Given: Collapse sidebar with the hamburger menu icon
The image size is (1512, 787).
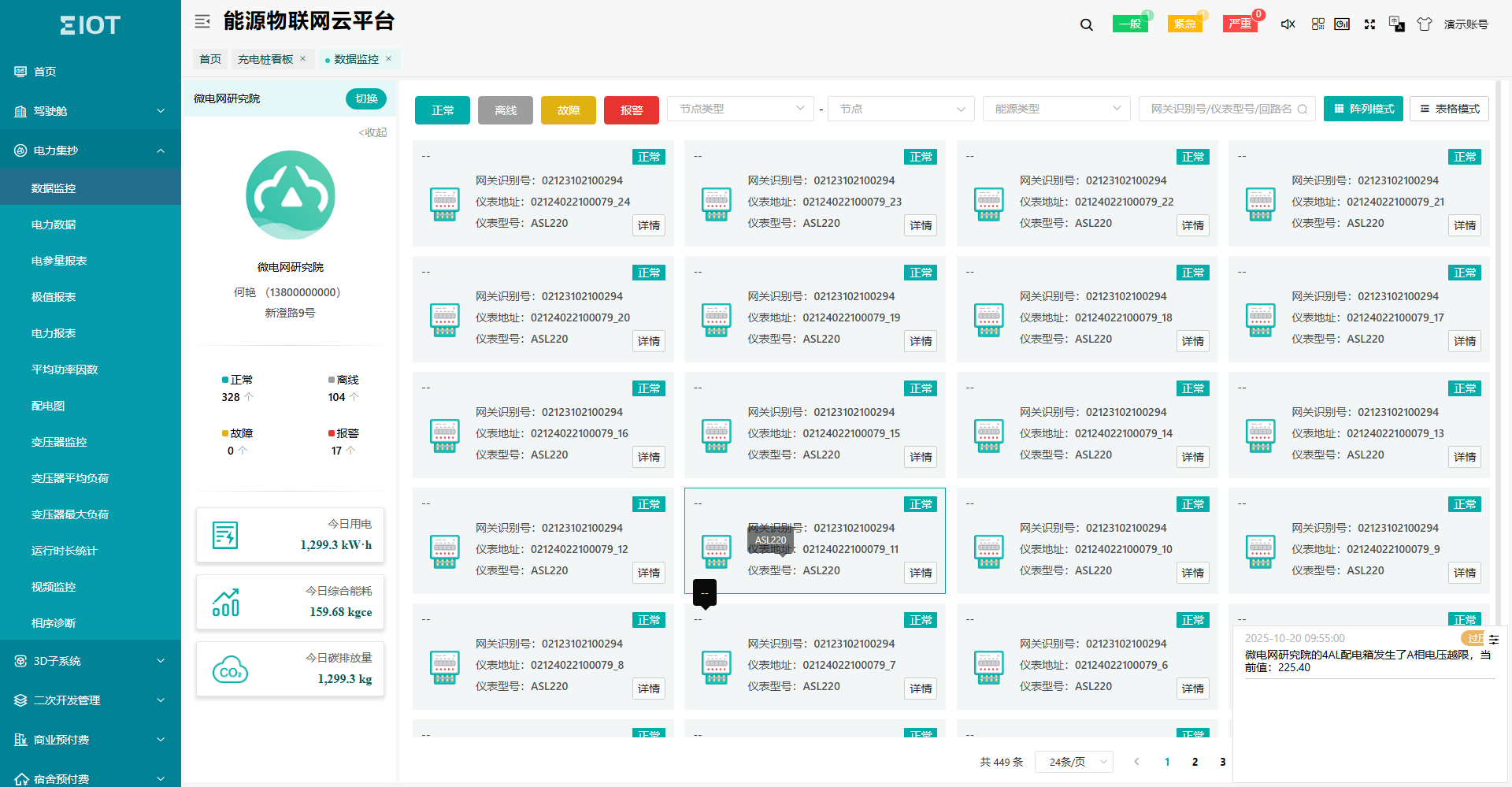Looking at the screenshot, I should [202, 21].
